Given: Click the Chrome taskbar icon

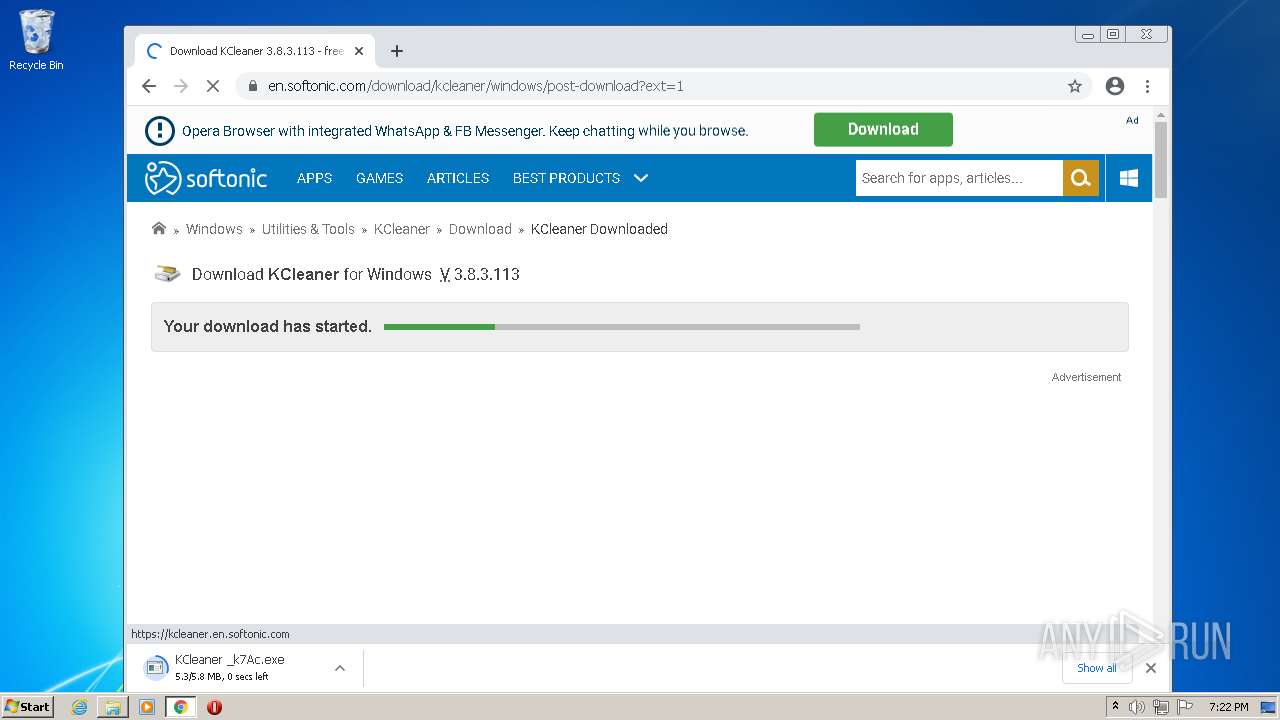Looking at the screenshot, I should coord(181,707).
